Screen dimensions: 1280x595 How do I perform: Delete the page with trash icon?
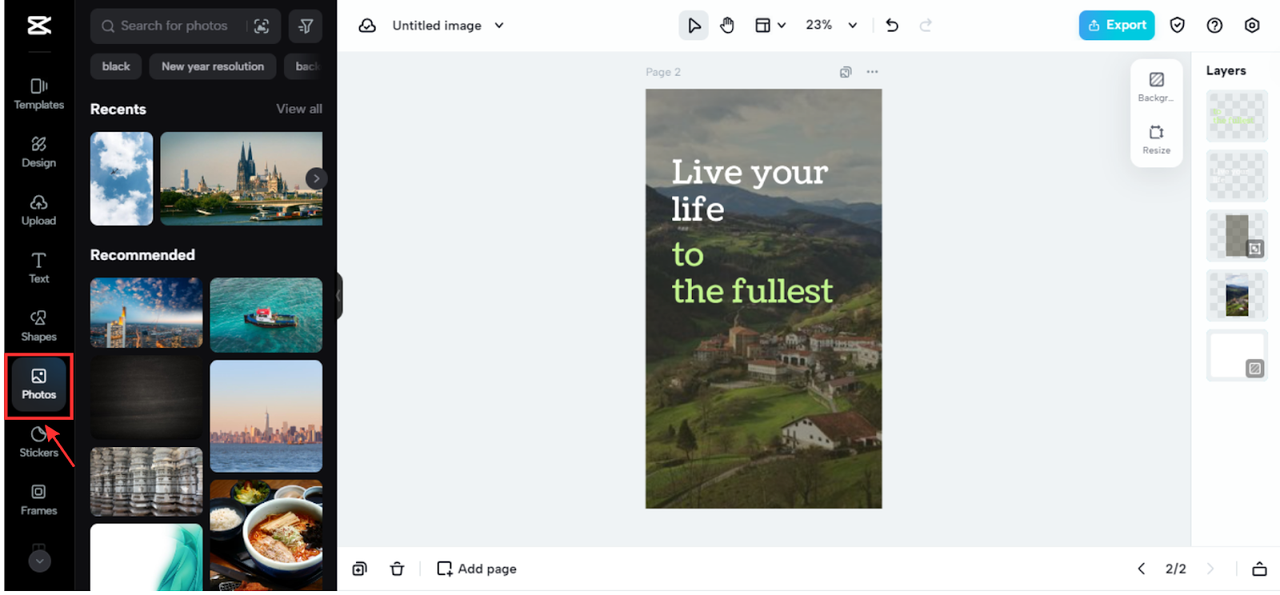click(x=397, y=569)
